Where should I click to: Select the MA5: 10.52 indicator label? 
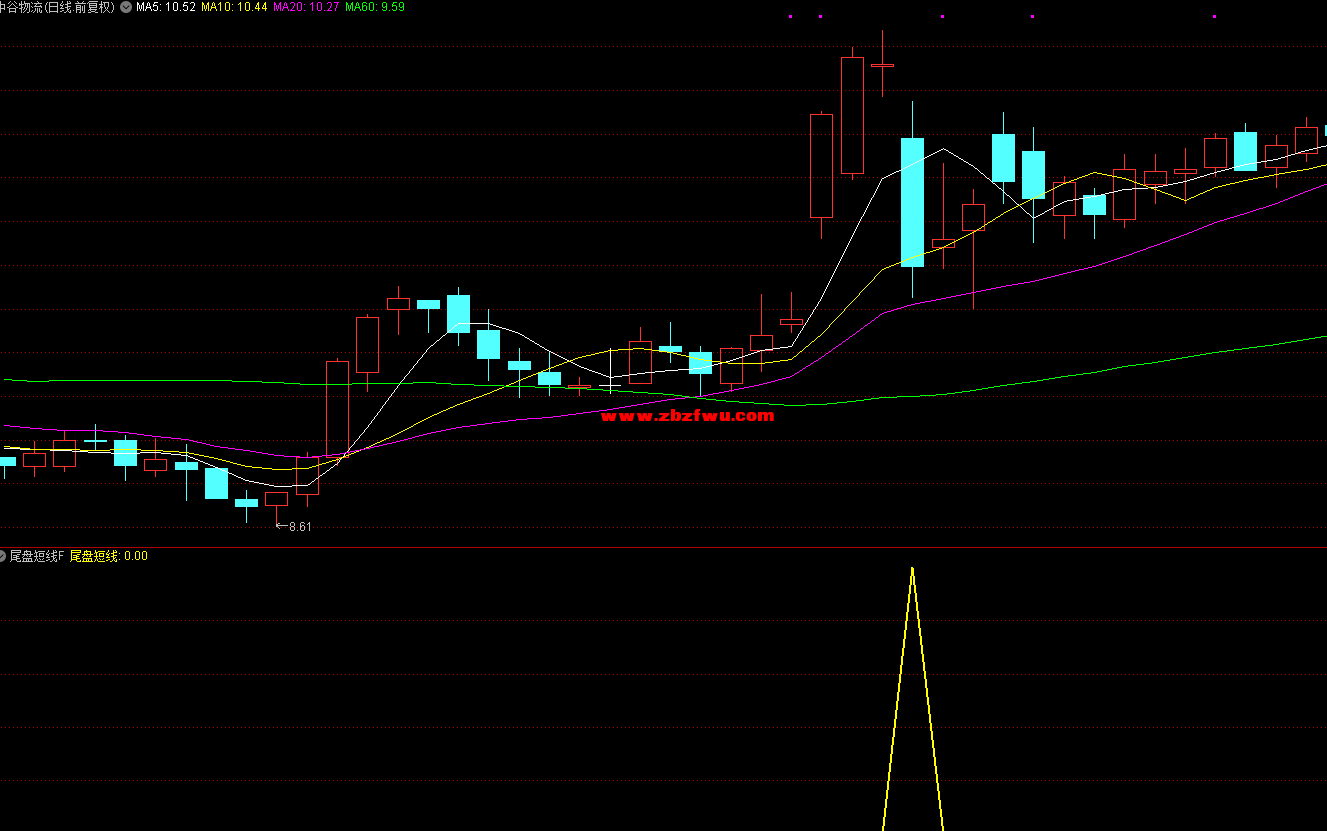click(x=165, y=7)
